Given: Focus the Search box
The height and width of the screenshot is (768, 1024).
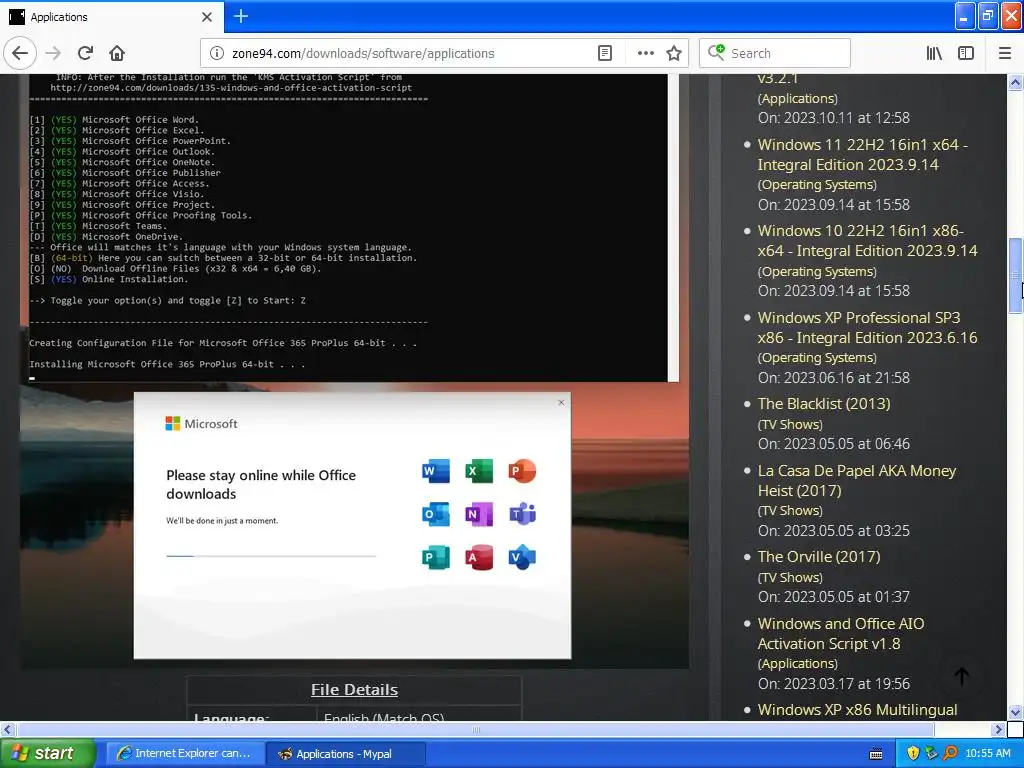Looking at the screenshot, I should (775, 53).
